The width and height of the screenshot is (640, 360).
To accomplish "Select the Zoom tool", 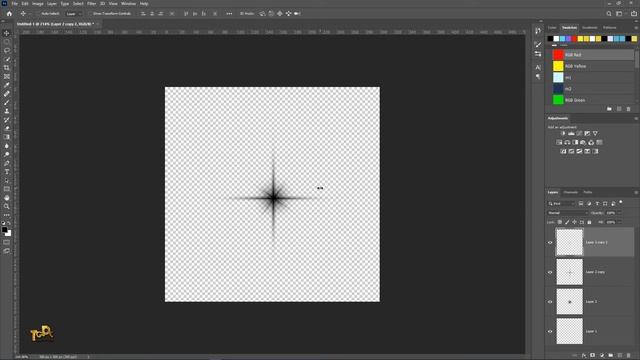I will point(7,207).
